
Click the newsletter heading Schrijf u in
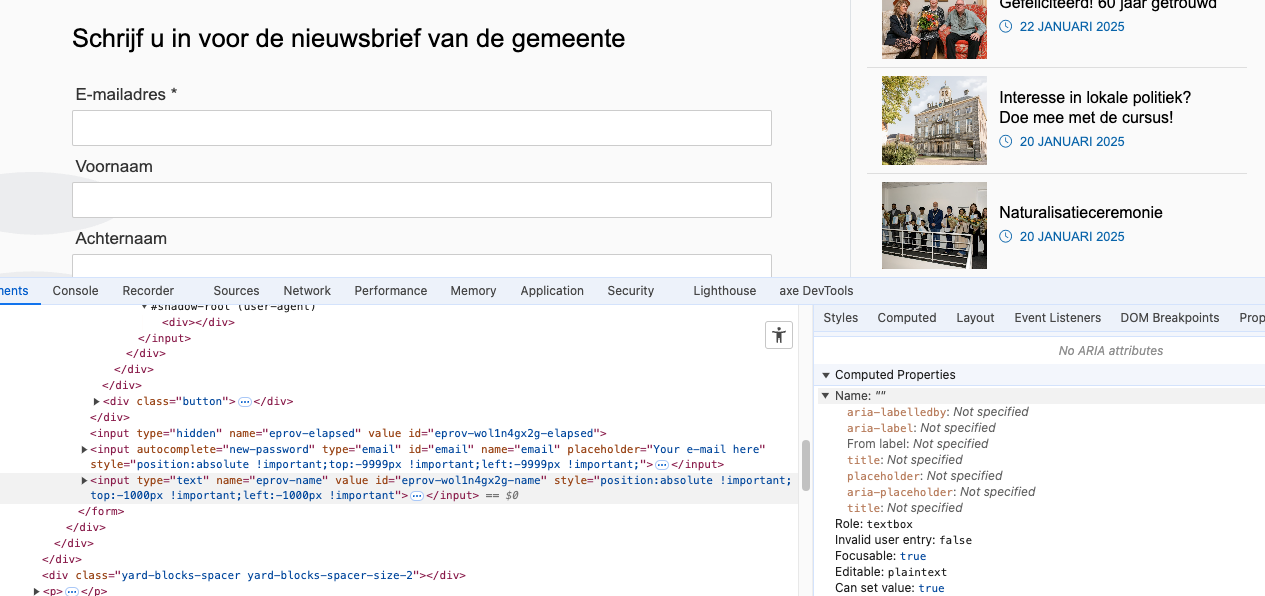tap(348, 39)
